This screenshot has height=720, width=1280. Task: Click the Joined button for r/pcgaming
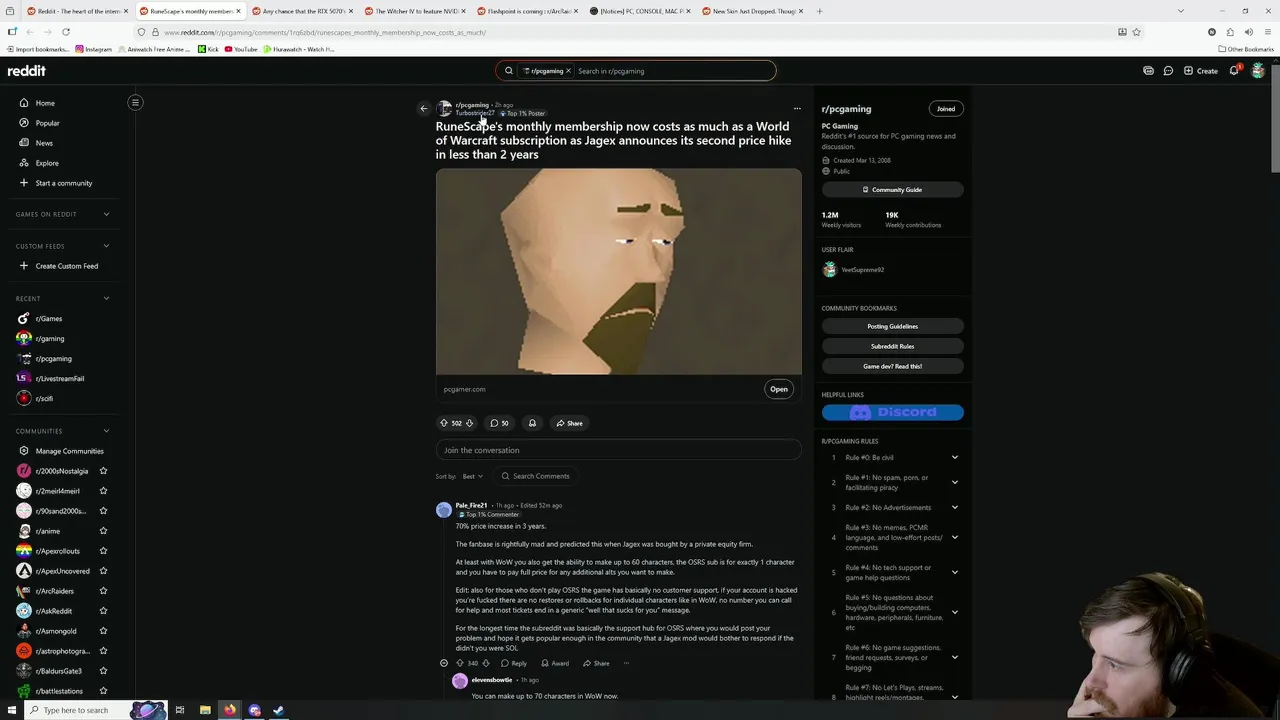946,108
